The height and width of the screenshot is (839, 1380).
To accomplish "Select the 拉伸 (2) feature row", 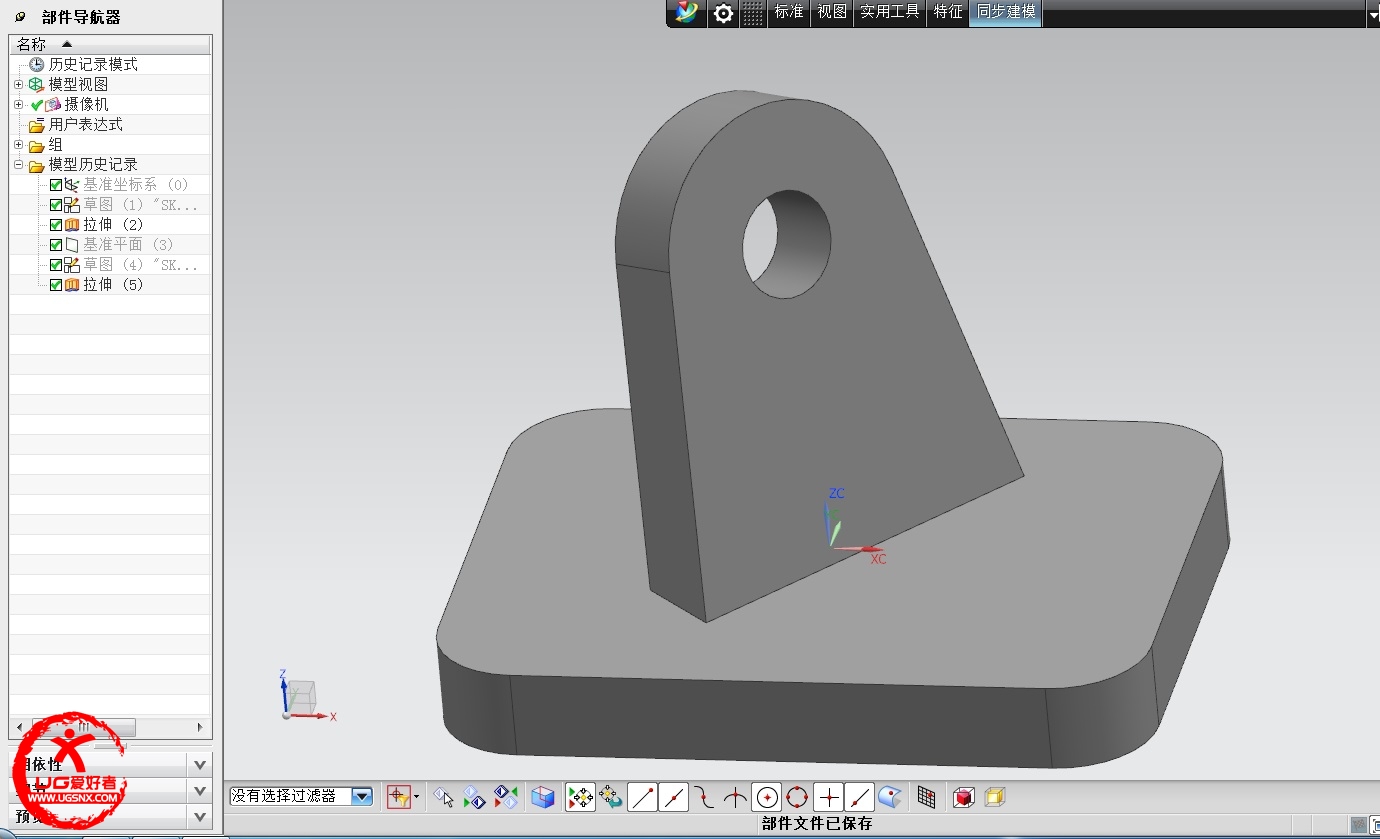I will click(113, 224).
